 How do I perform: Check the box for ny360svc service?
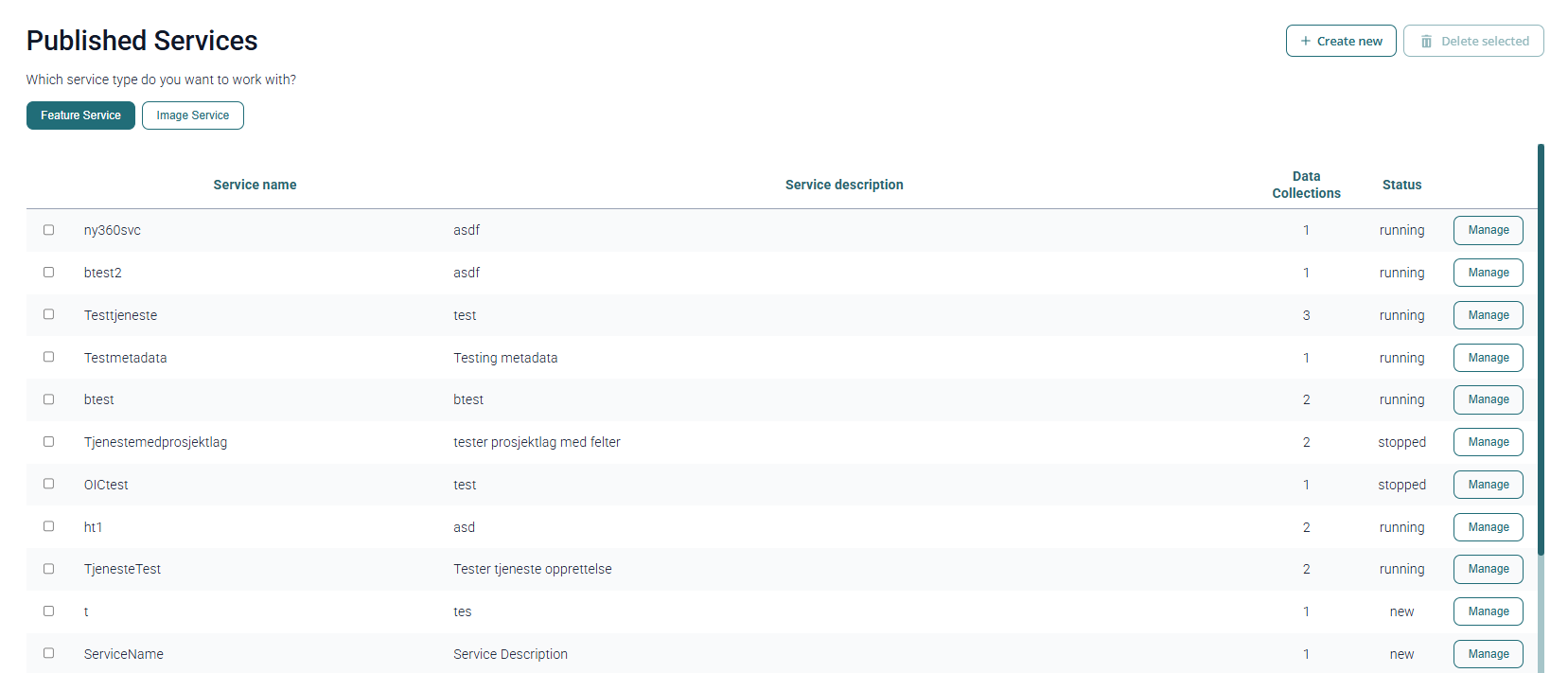point(48,230)
